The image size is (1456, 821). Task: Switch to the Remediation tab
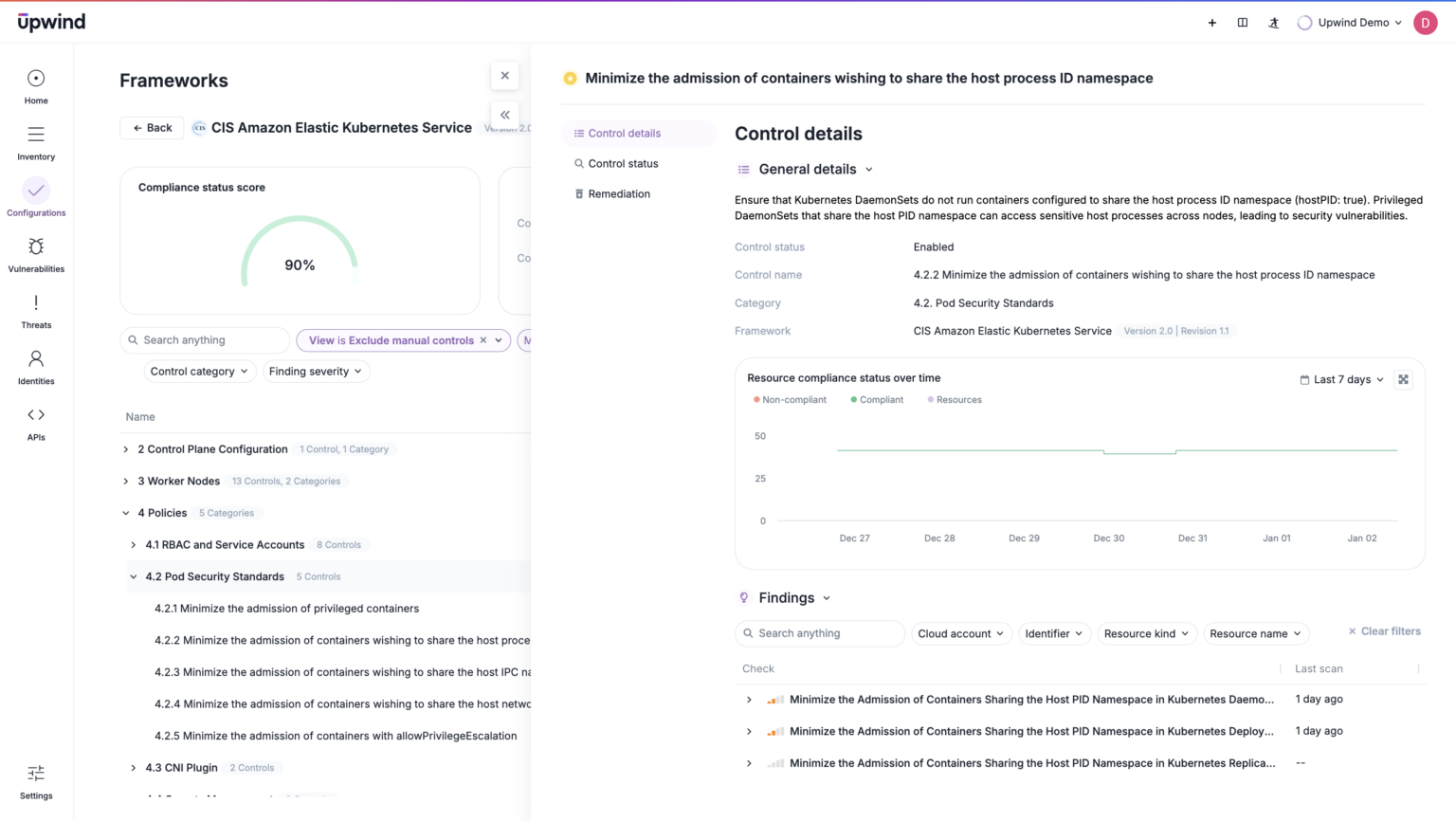617,193
